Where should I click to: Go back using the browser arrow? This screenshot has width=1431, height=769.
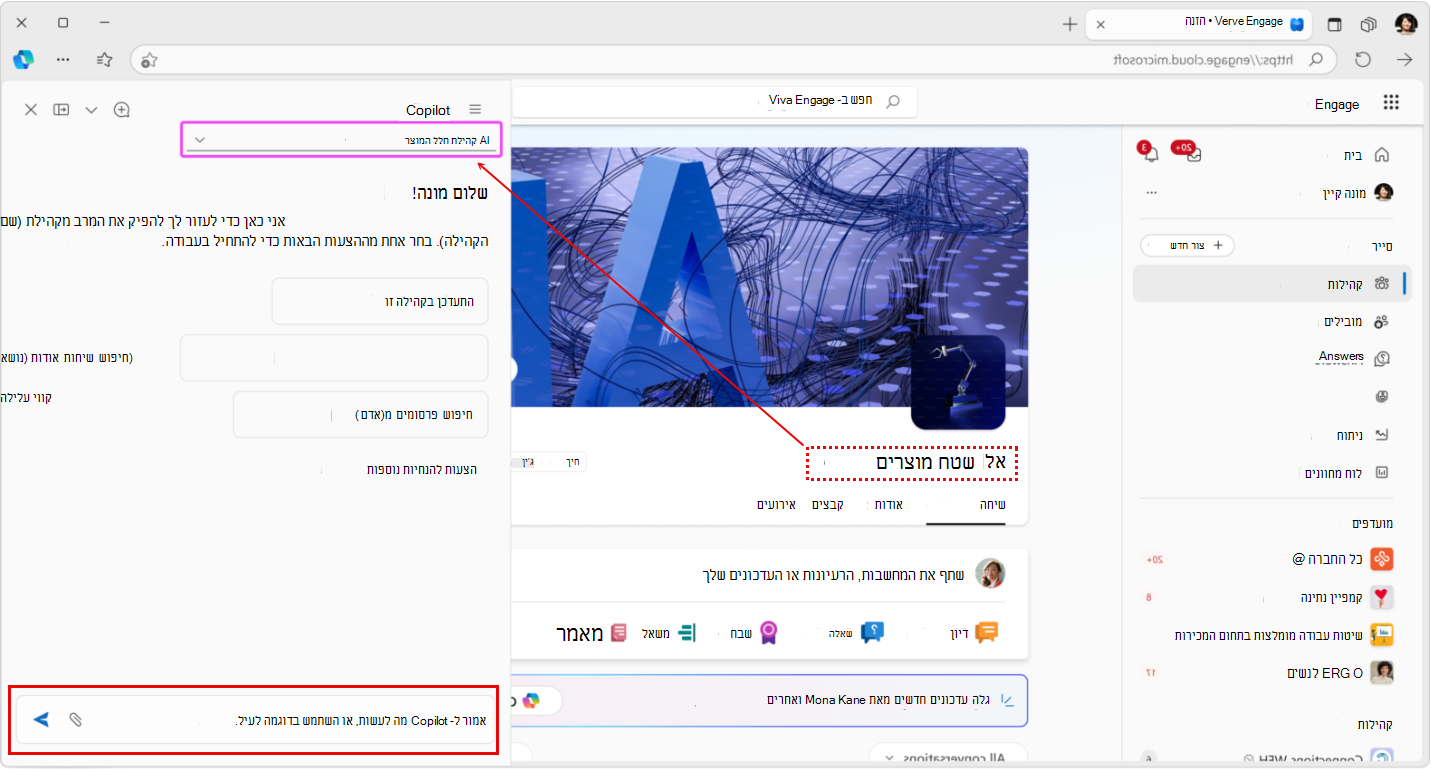(1404, 60)
